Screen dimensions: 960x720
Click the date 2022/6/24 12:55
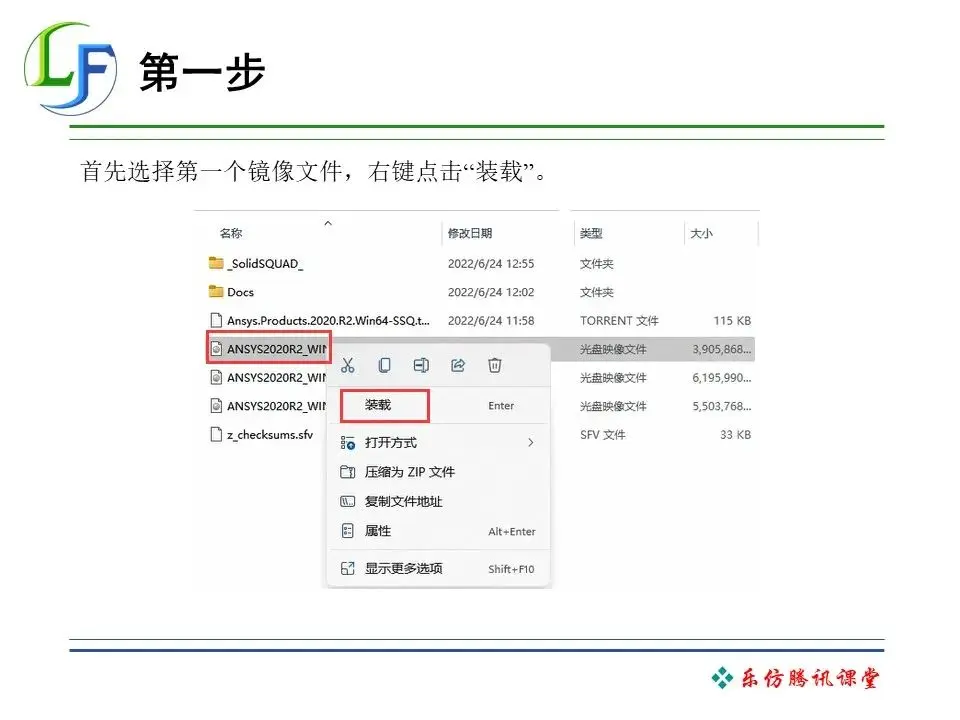(491, 264)
